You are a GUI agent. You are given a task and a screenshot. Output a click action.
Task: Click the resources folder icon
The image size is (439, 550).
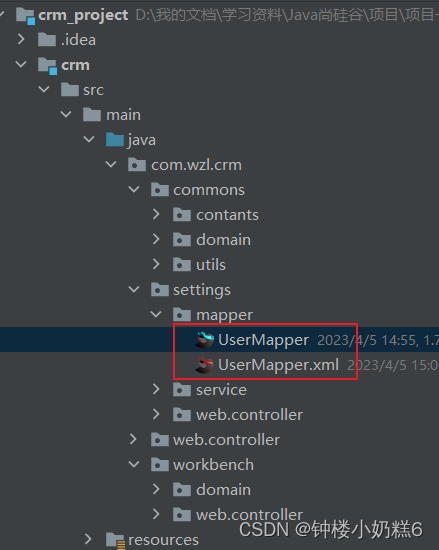pyautogui.click(x=115, y=540)
